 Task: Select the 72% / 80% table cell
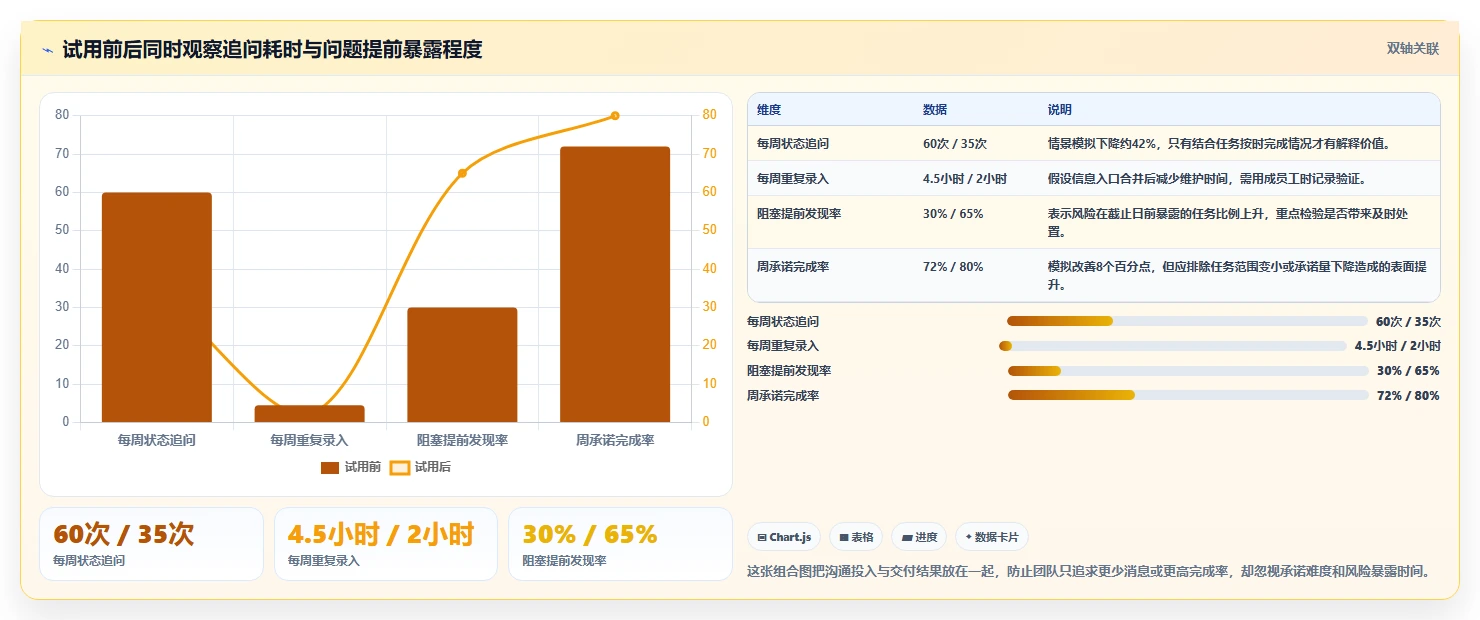click(x=953, y=267)
